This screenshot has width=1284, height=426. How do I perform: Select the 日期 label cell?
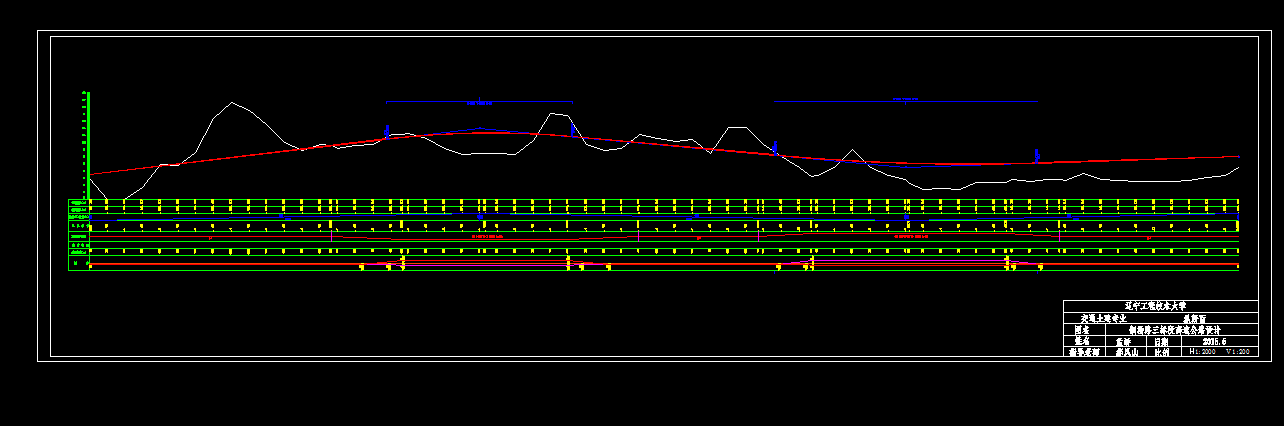1162,341
